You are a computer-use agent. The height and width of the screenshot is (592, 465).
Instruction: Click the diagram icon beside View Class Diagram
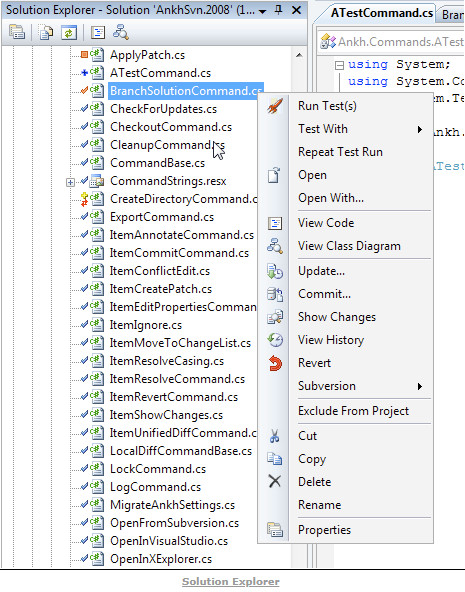click(x=275, y=246)
